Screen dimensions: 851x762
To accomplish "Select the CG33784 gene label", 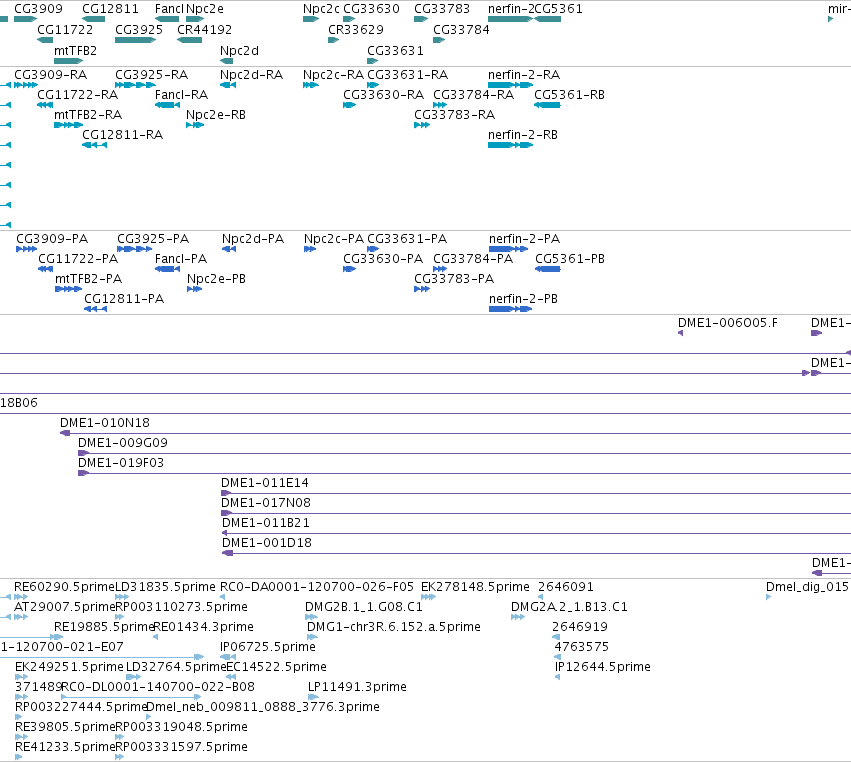I will coord(461,29).
